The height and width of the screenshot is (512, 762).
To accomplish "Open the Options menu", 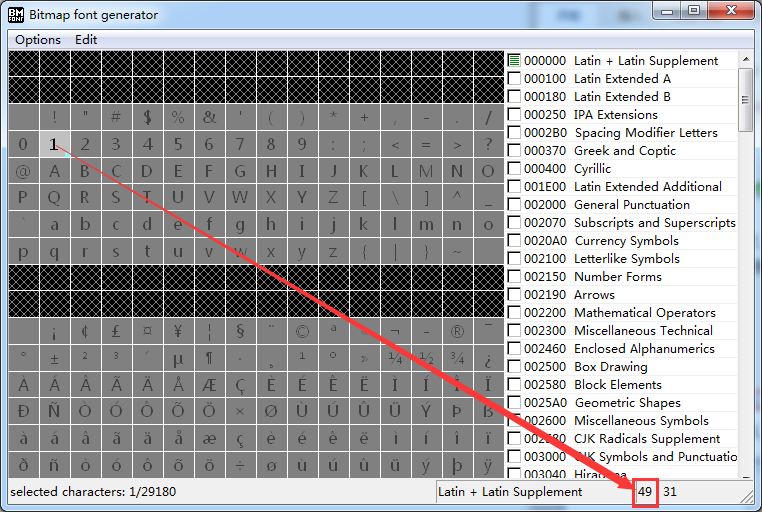I will tap(38, 40).
